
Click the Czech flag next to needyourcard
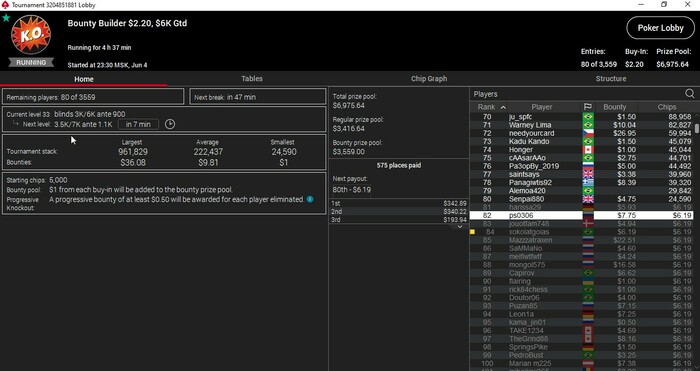click(588, 133)
